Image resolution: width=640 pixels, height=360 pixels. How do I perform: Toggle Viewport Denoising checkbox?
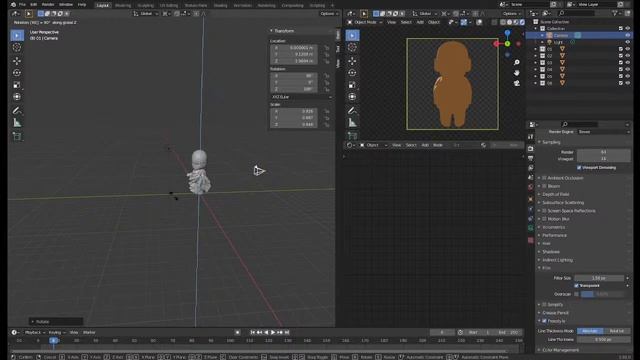[579, 168]
